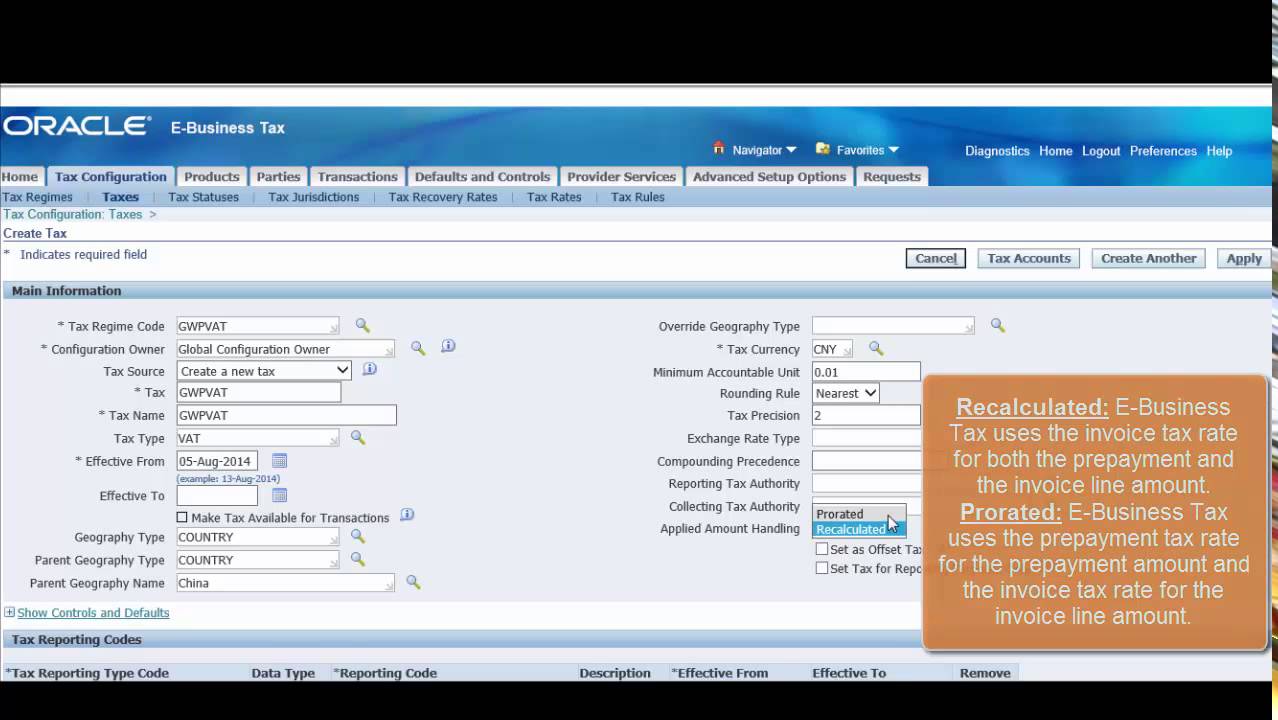Image resolution: width=1278 pixels, height=720 pixels.
Task: Click the Favorites folder icon
Action: tap(823, 149)
